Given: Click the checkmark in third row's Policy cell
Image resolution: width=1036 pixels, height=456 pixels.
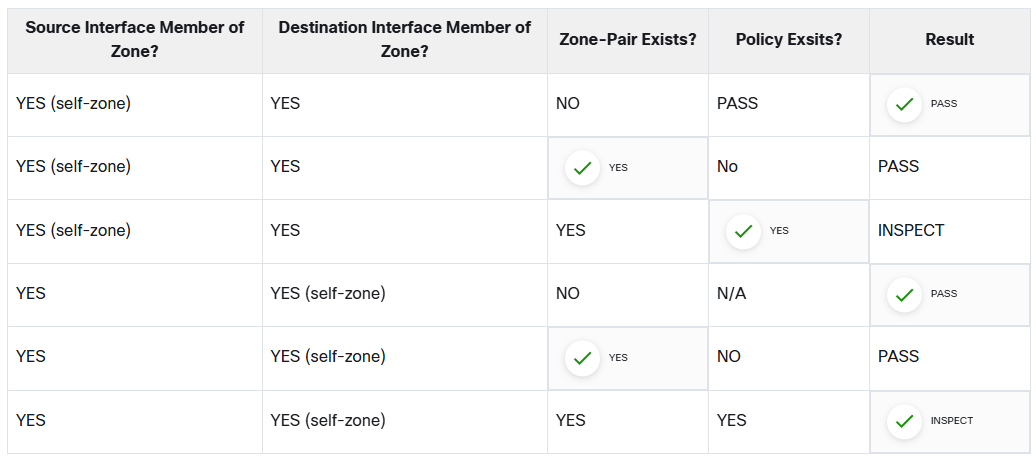Looking at the screenshot, I should point(743,231).
